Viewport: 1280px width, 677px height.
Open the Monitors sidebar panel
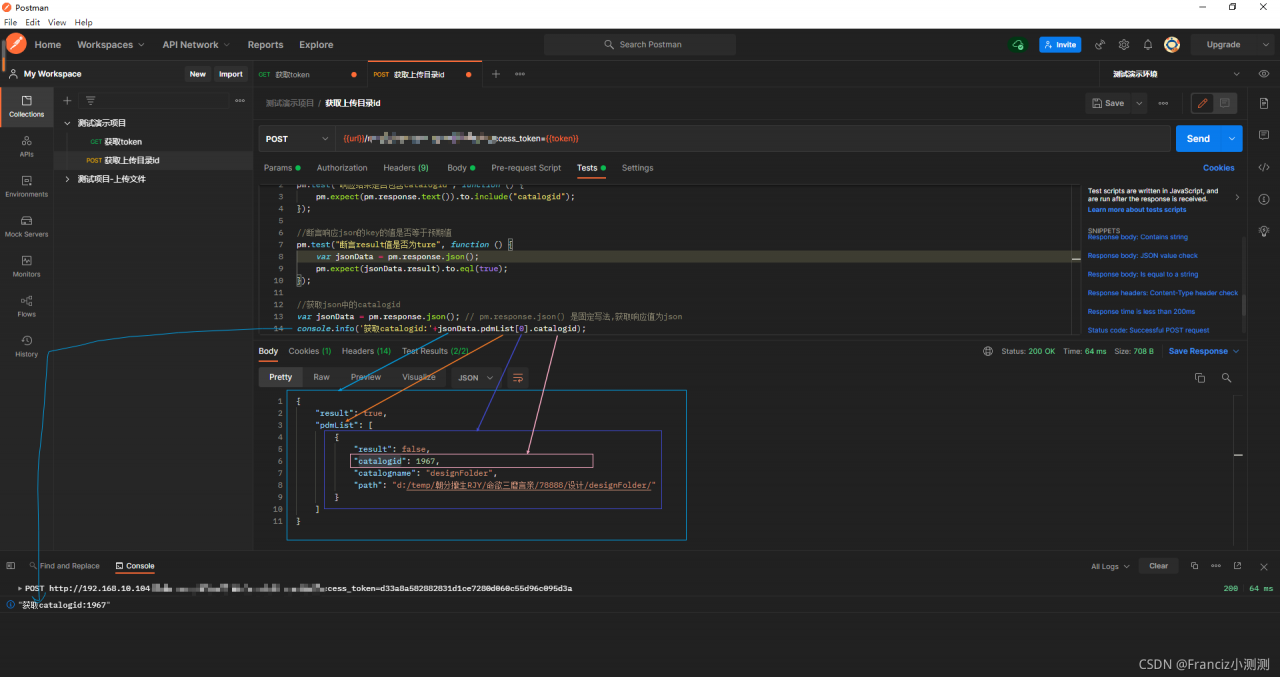(27, 266)
